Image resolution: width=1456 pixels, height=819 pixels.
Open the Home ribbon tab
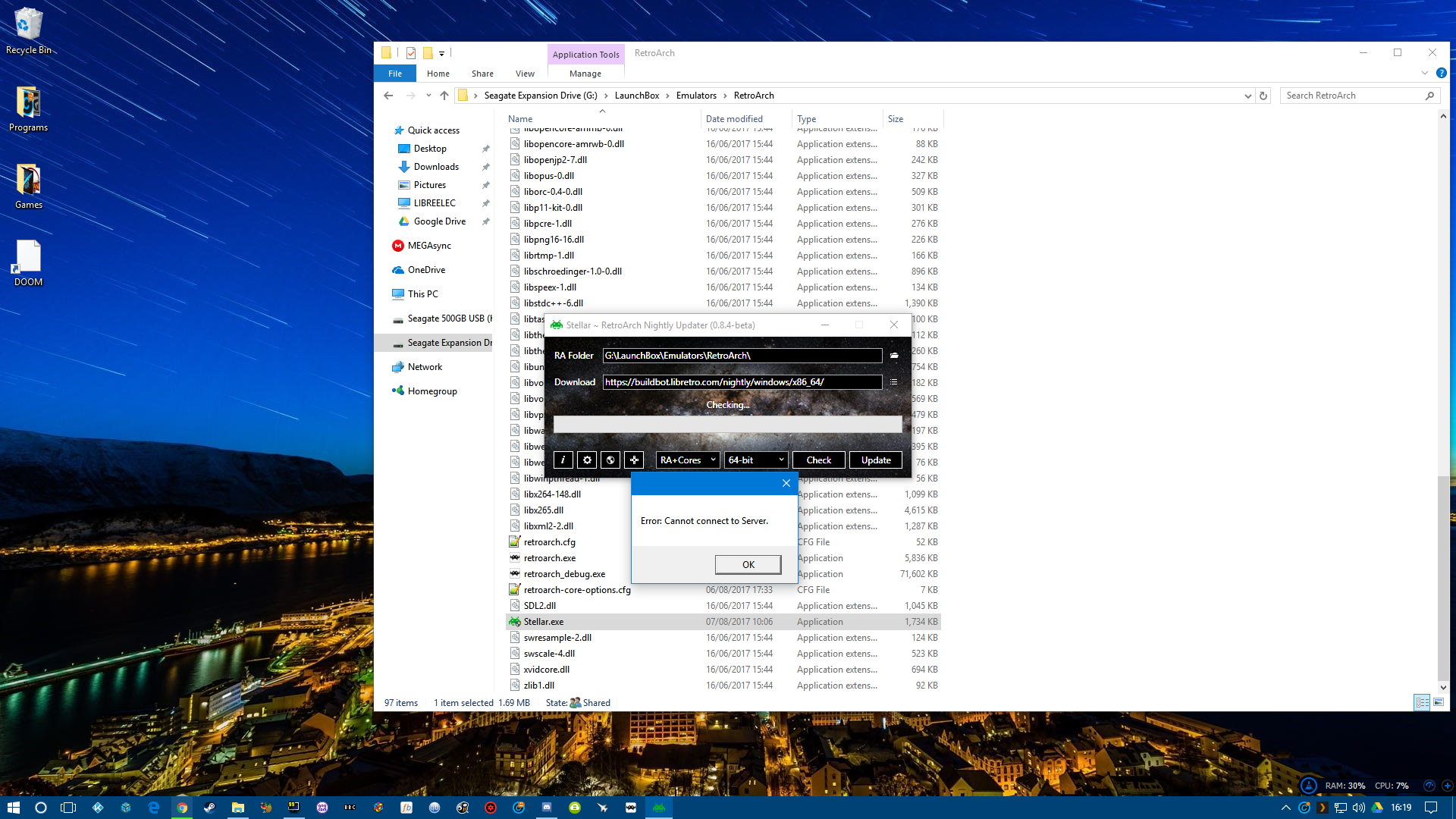click(x=438, y=74)
